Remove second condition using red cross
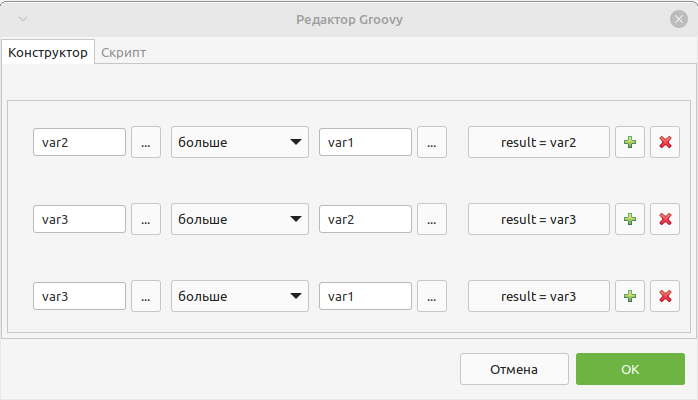The width and height of the screenshot is (698, 400). click(665, 219)
